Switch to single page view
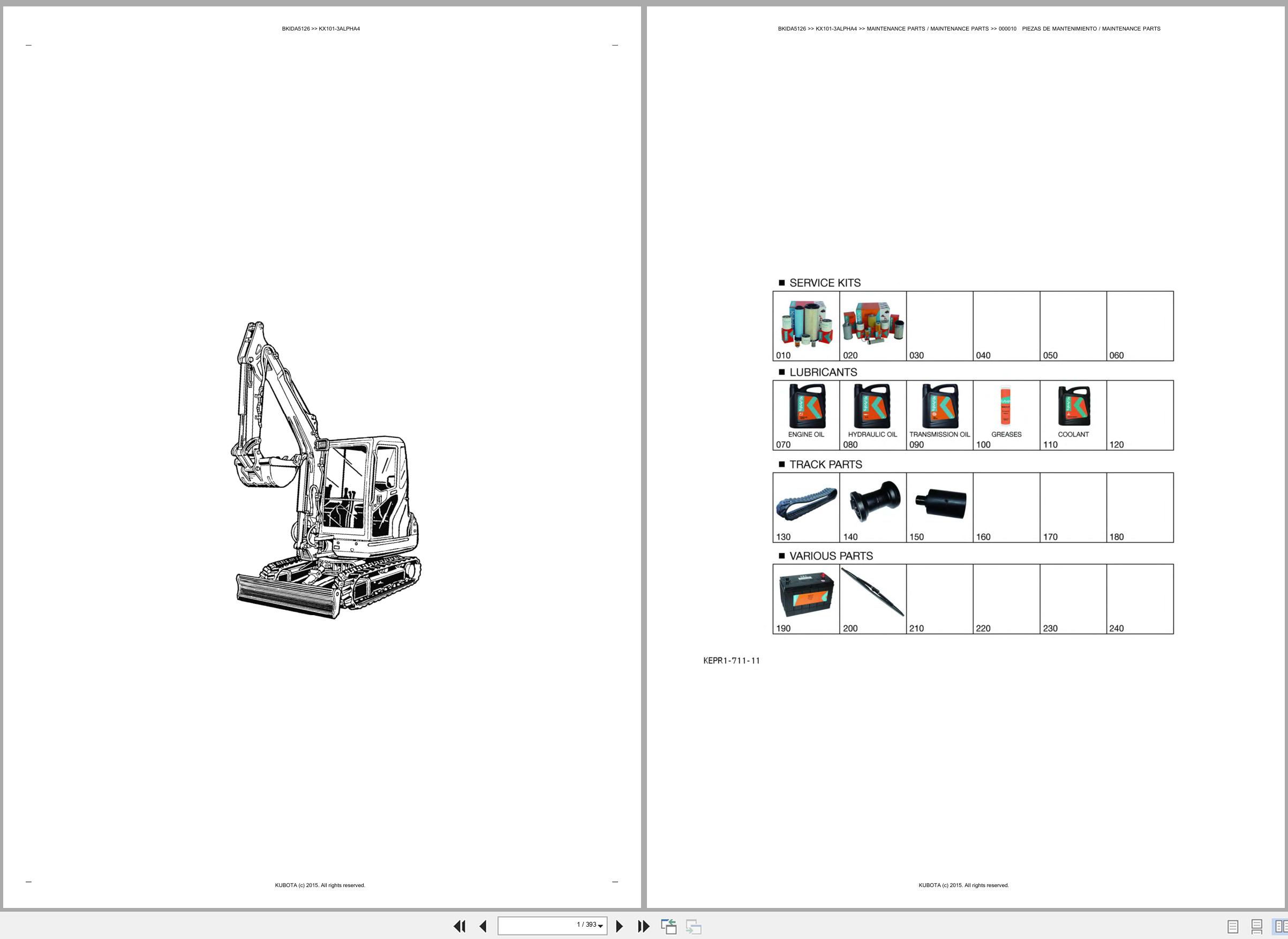Screen dimensions: 1288x939 click(x=1233, y=927)
